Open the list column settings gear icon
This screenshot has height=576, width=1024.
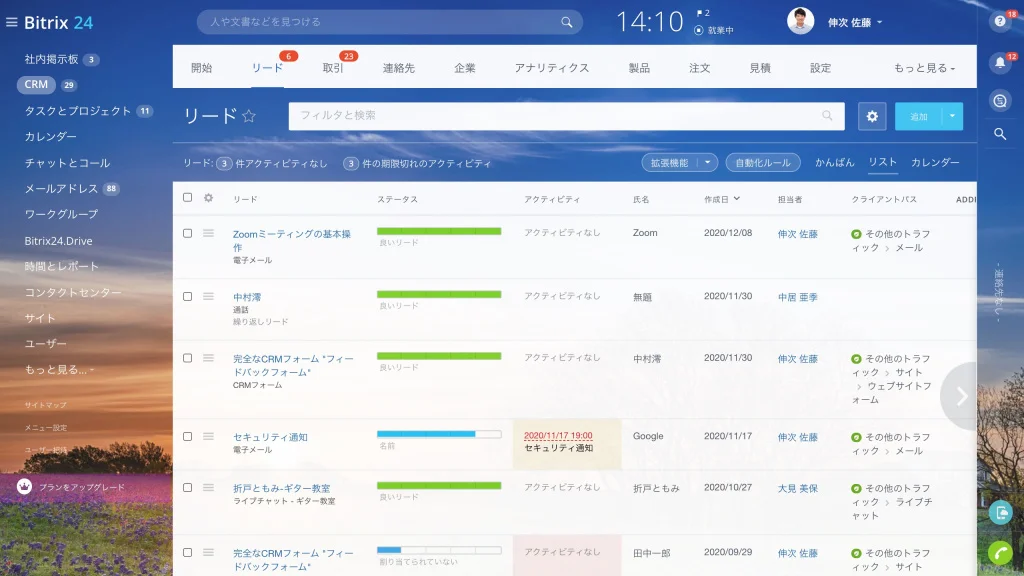click(208, 198)
